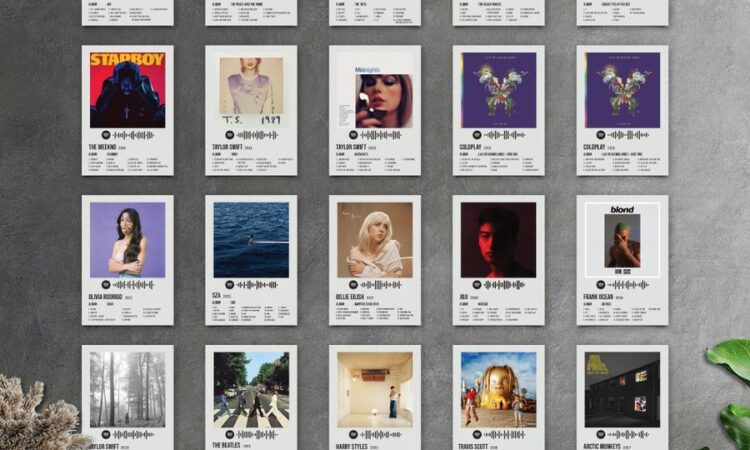Click the Spotify logo on the Beatles poster
Viewport: 750px width, 450px height.
pyautogui.click(x=230, y=434)
